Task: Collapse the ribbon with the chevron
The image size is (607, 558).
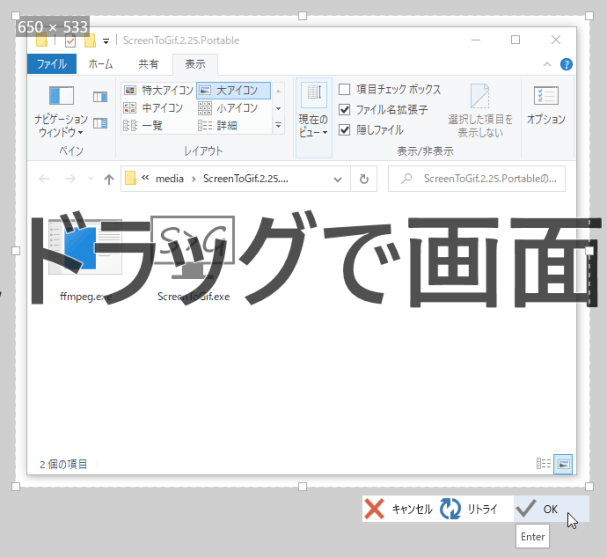Action: pyautogui.click(x=547, y=64)
